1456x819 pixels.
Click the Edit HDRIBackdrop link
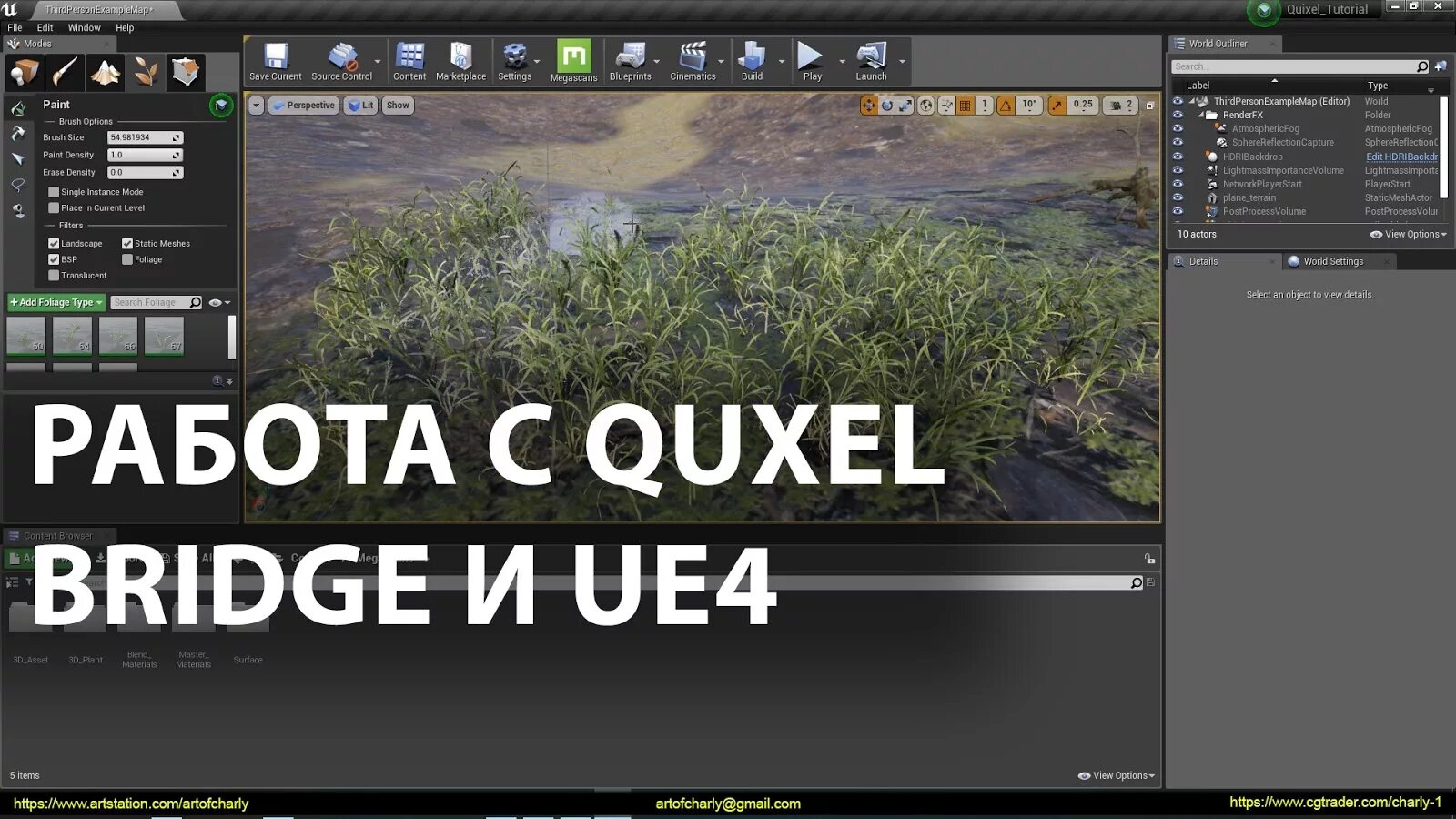[x=1401, y=157]
